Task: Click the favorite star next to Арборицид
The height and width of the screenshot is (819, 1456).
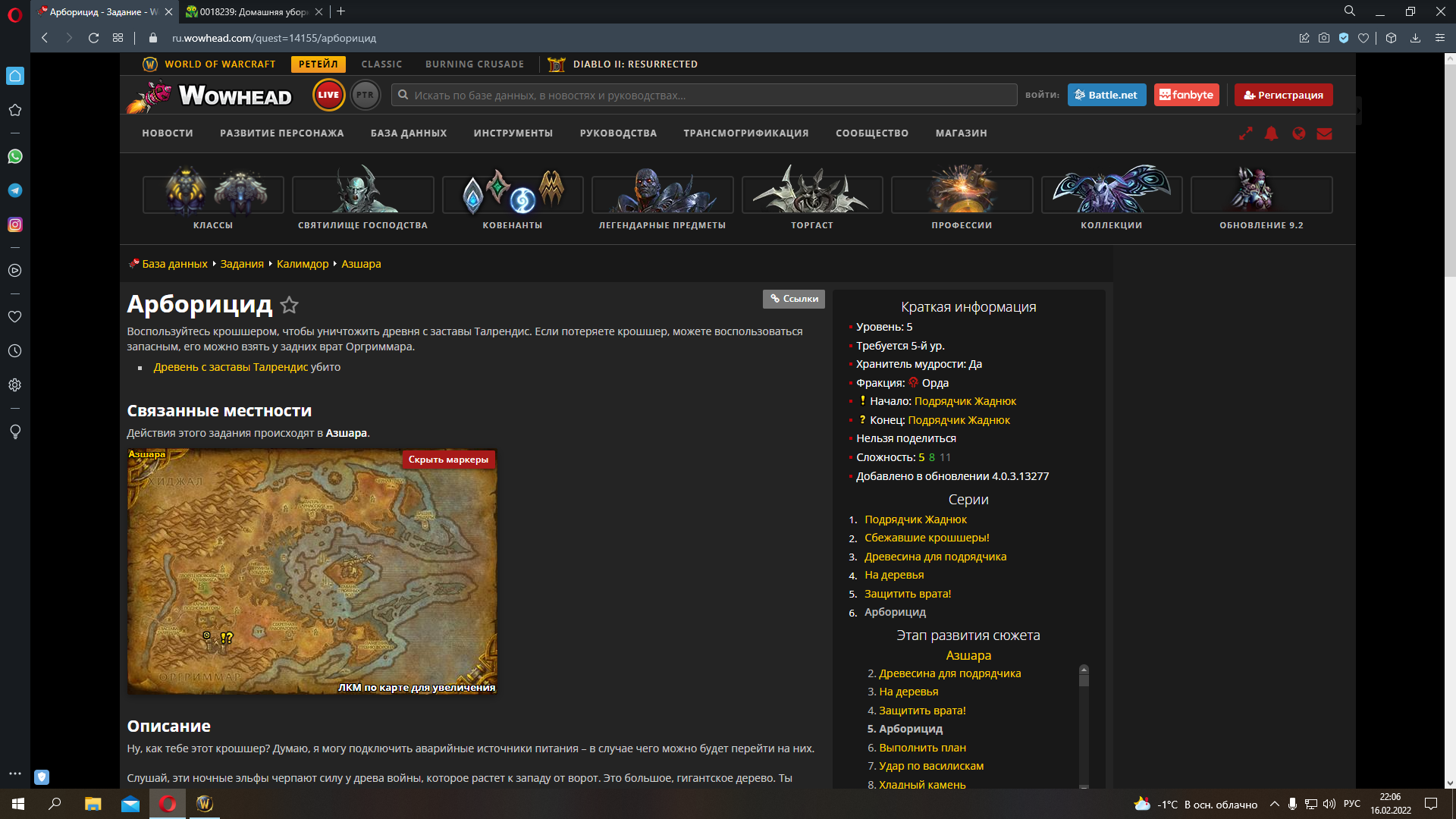Action: [289, 305]
